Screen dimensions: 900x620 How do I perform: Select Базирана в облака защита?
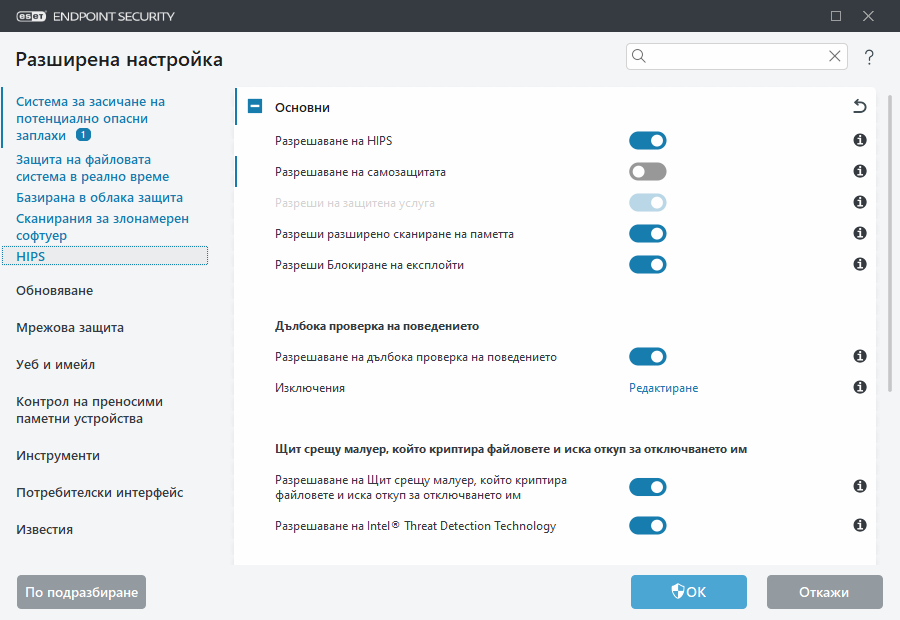[x=99, y=197]
